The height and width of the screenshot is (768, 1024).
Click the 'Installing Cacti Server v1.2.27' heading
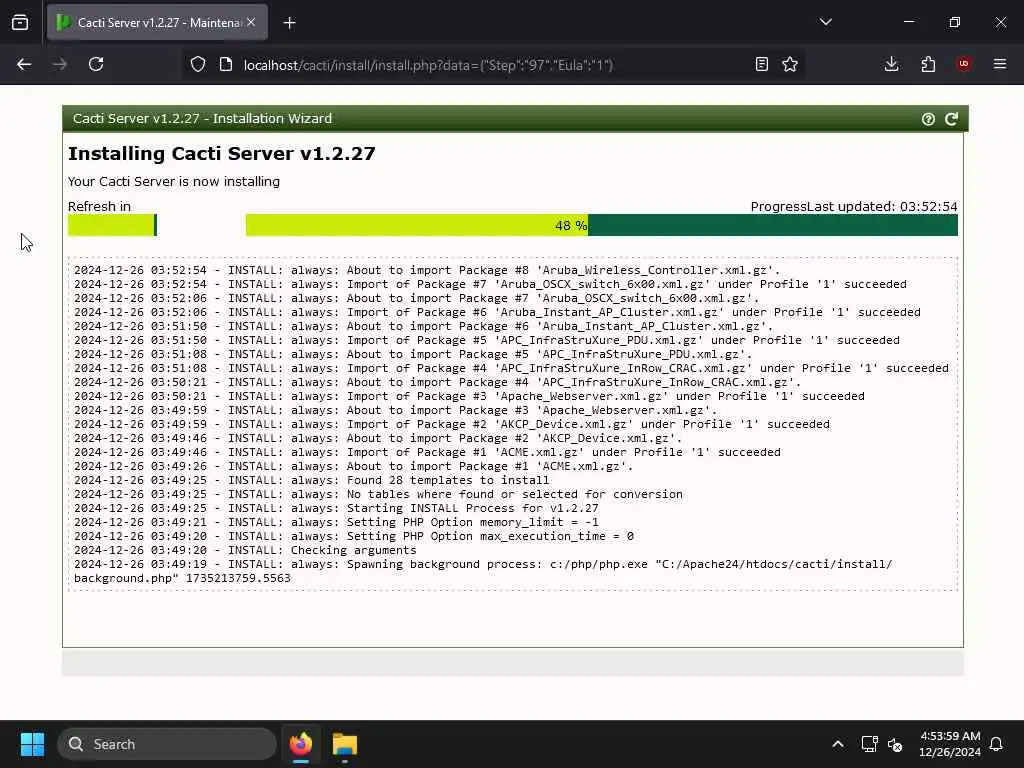click(221, 153)
